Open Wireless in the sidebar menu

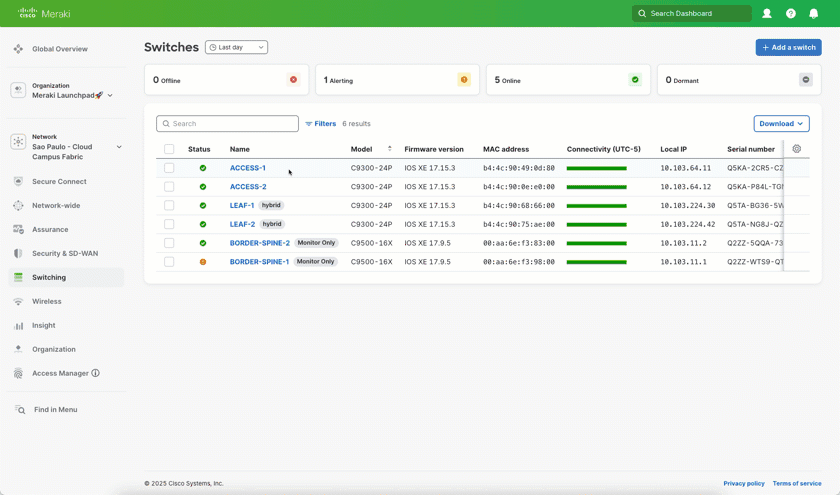tap(47, 301)
